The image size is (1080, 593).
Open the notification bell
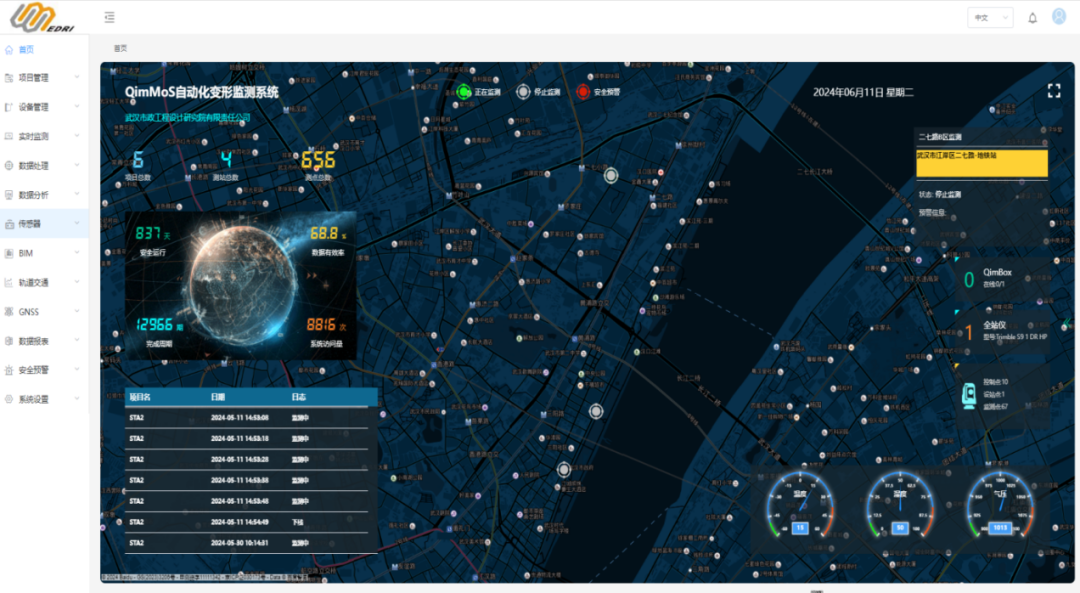point(1032,18)
